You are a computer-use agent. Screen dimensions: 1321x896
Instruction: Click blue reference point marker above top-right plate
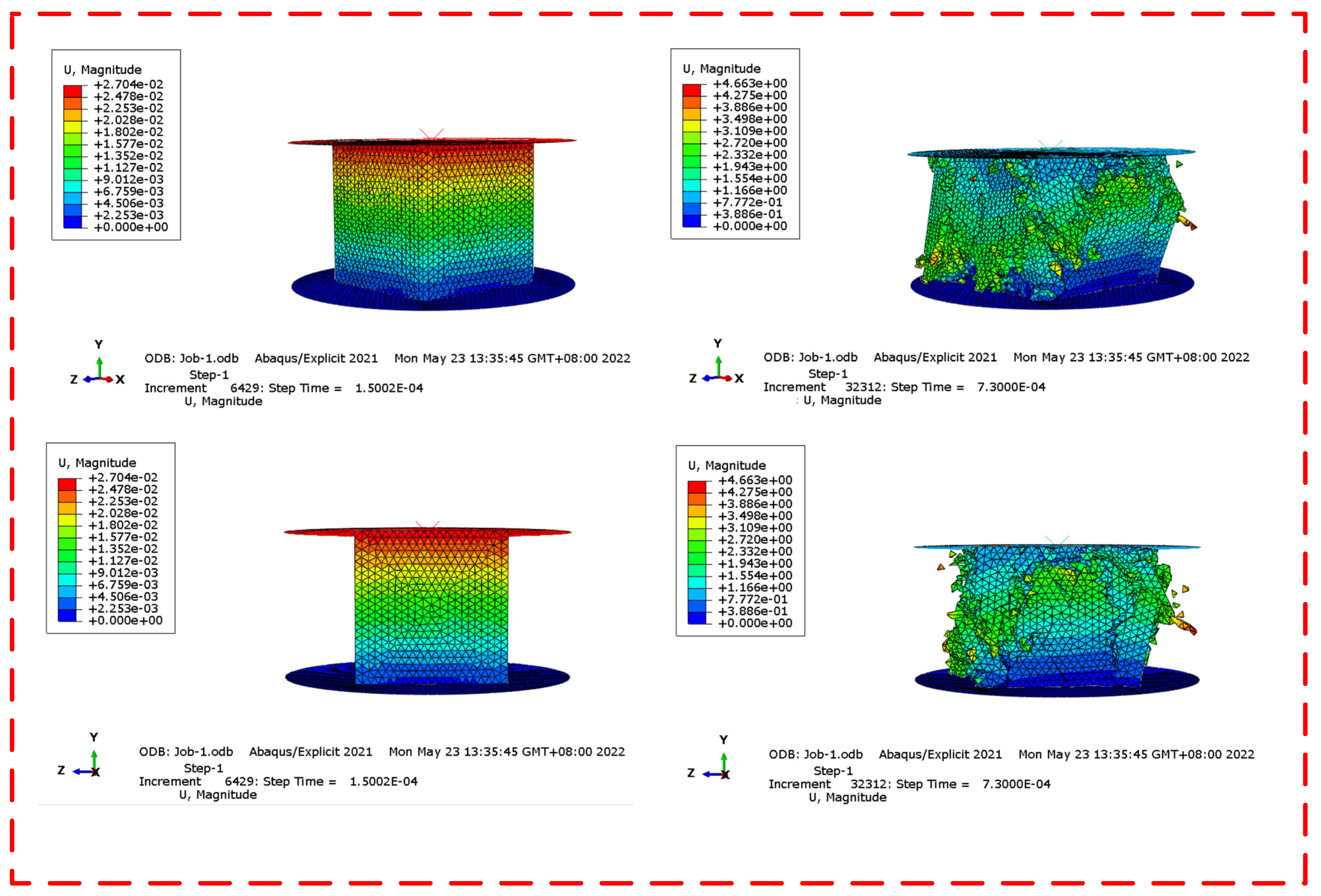pos(1050,145)
